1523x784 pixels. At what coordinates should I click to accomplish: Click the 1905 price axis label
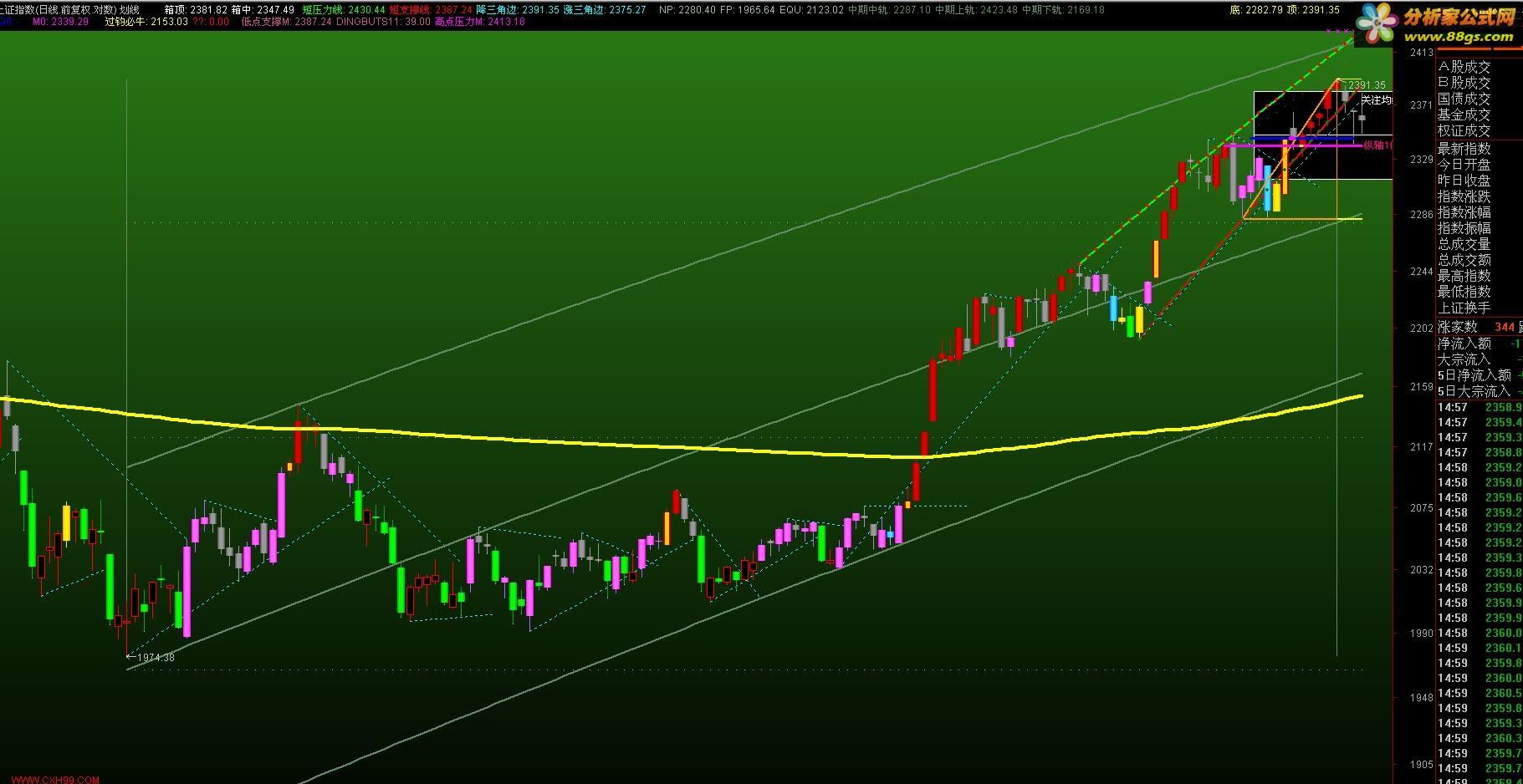click(x=1421, y=765)
